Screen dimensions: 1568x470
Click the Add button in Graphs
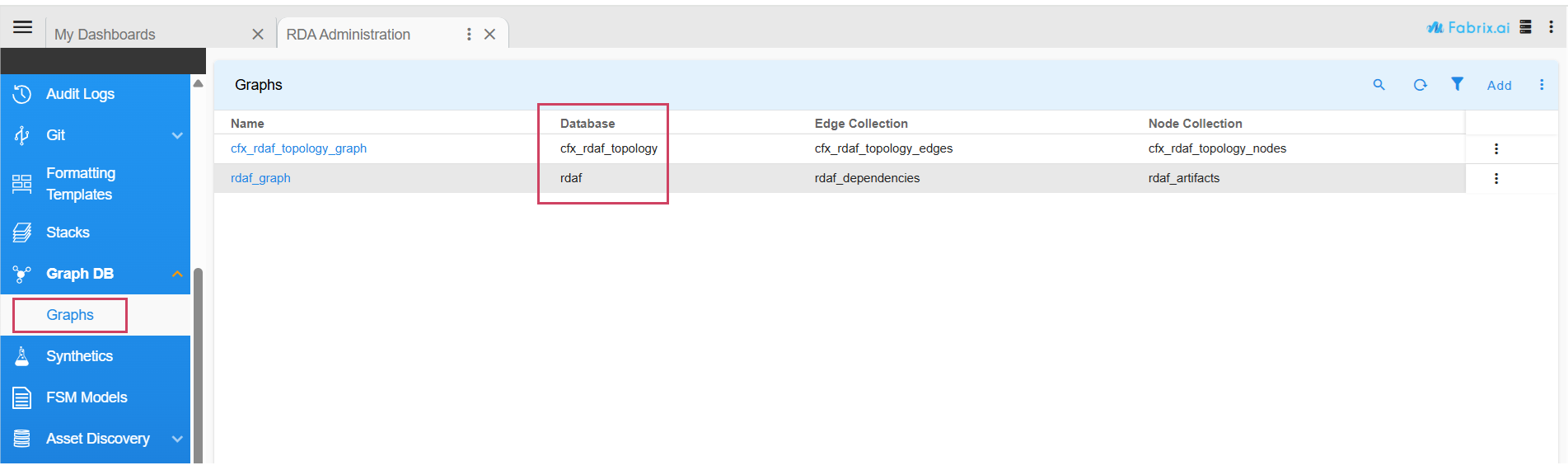[x=1499, y=86]
